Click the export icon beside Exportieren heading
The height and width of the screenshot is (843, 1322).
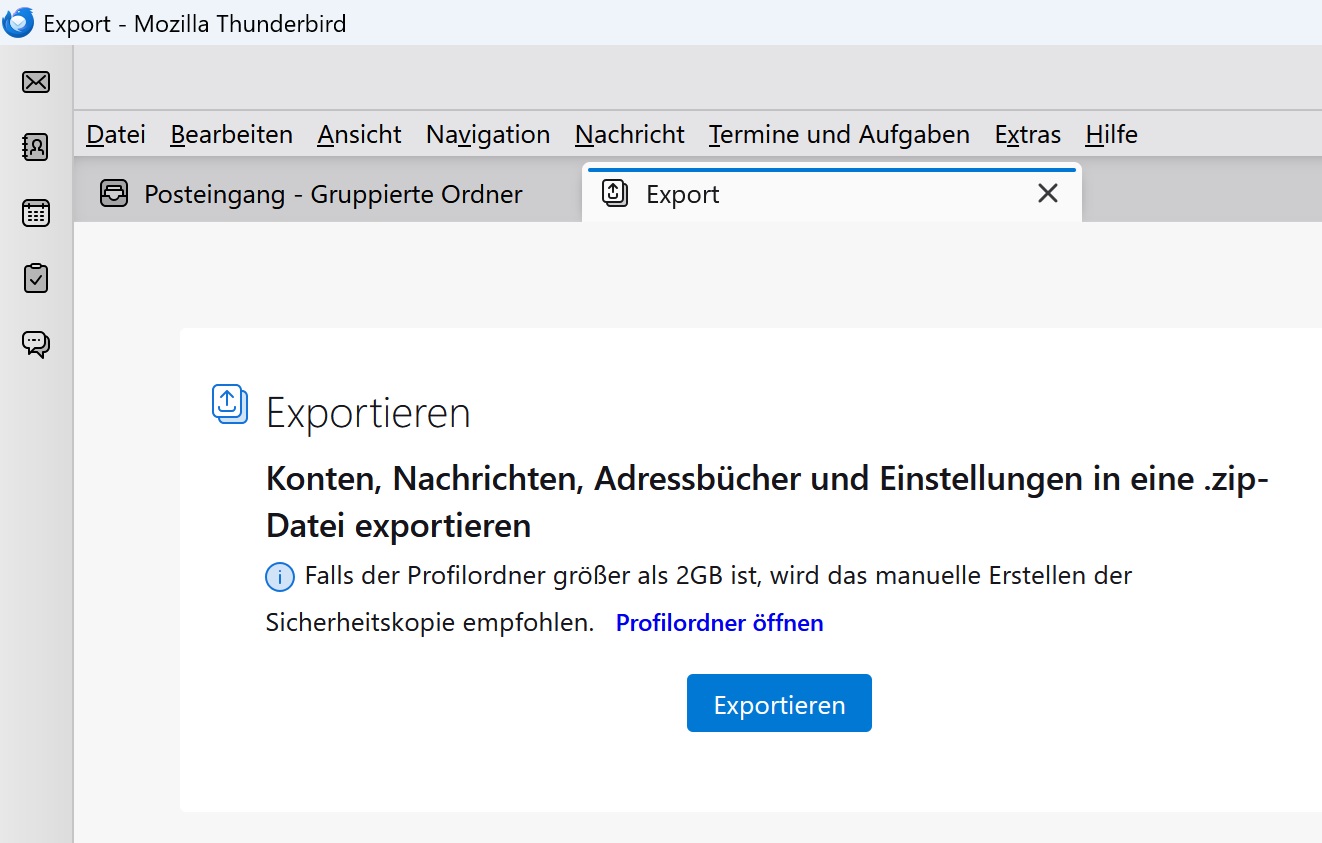[x=230, y=404]
